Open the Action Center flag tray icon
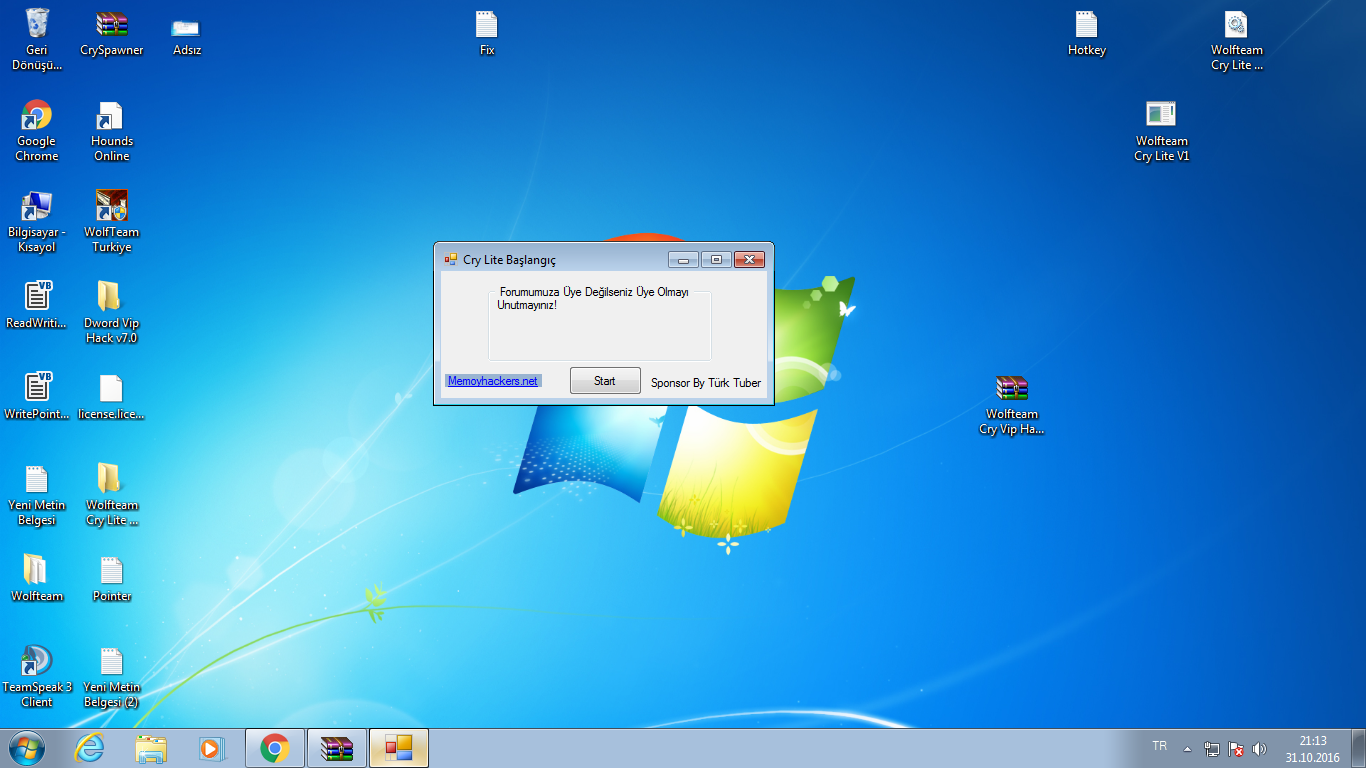The height and width of the screenshot is (768, 1366). (1236, 749)
